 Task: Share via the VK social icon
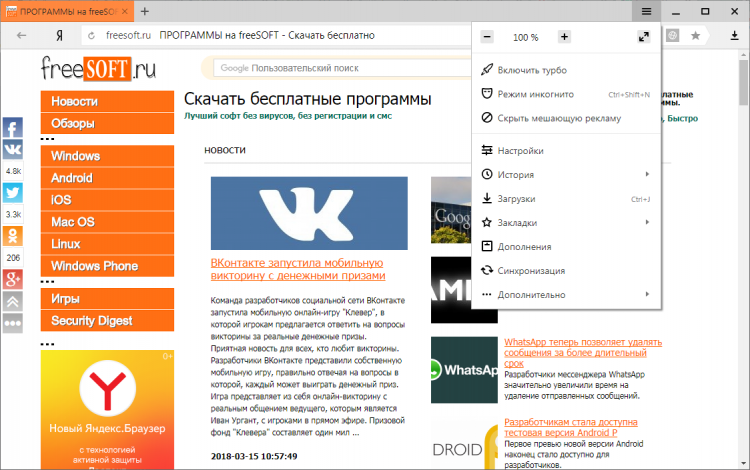click(12, 149)
